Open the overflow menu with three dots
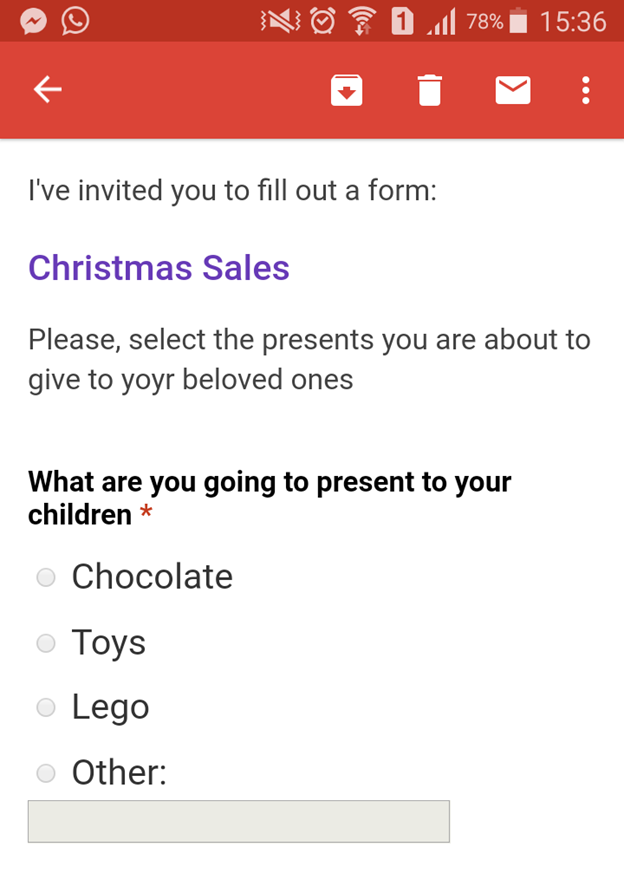Image resolution: width=624 pixels, height=873 pixels. point(585,90)
